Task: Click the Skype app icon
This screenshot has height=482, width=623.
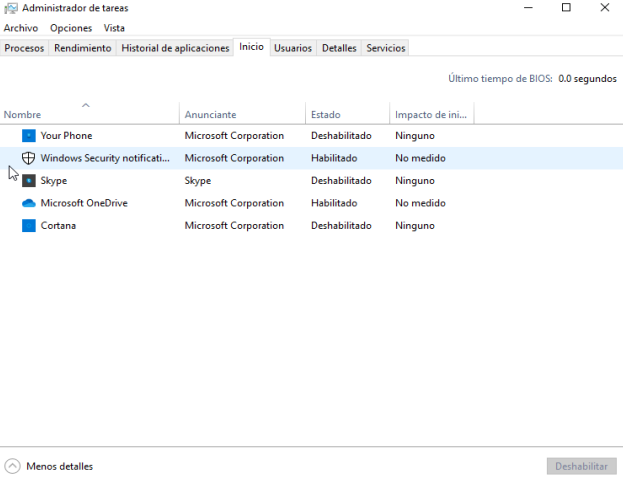Action: click(29, 181)
